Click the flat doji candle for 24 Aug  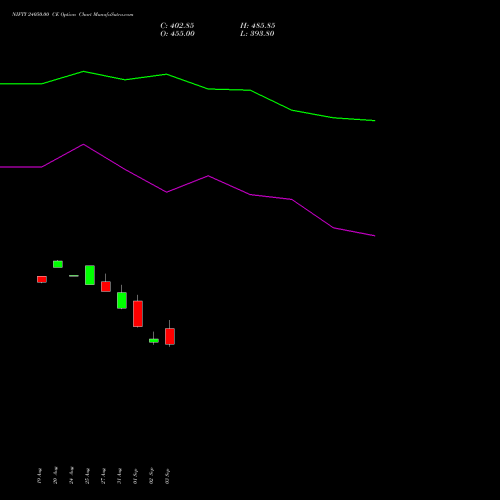coord(74,276)
